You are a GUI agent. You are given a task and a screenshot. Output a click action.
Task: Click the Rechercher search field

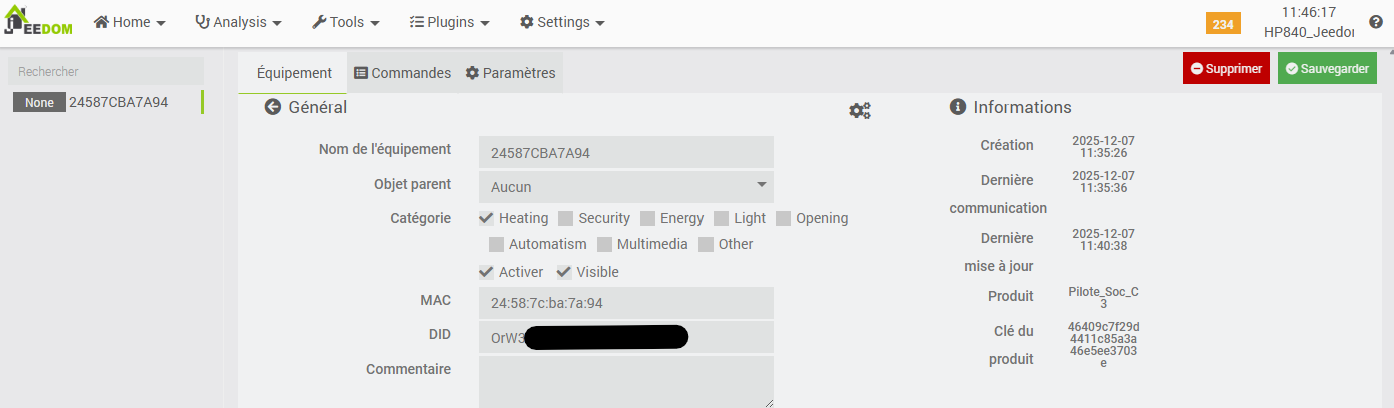tap(106, 72)
